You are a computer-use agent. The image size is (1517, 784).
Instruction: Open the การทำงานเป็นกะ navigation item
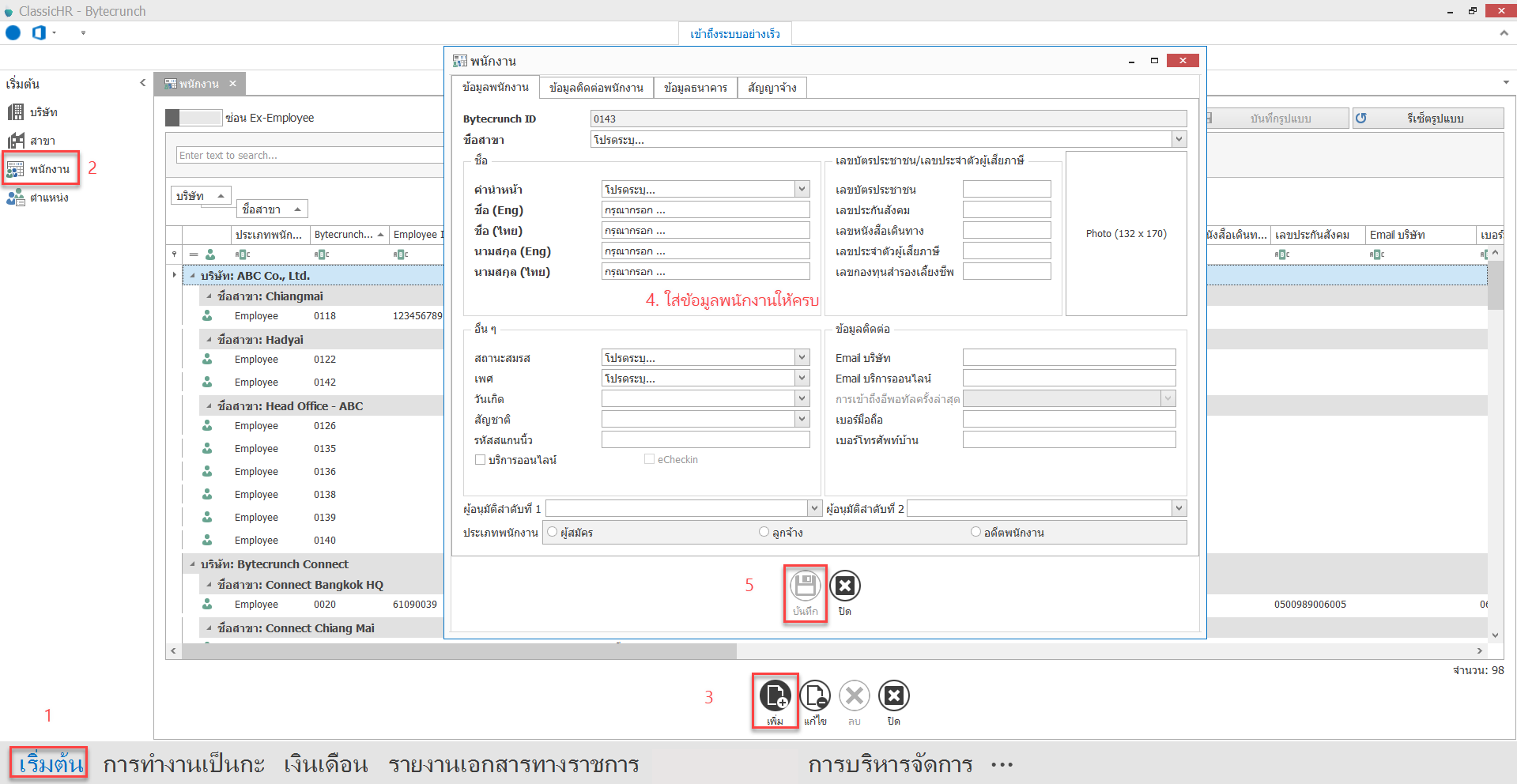183,764
